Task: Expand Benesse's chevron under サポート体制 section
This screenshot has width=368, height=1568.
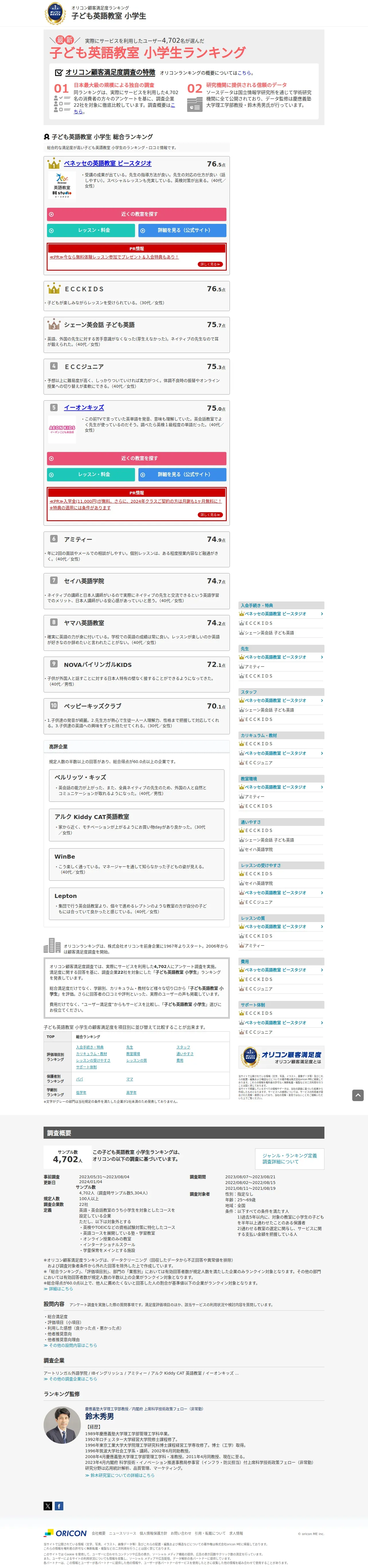Action: [x=322, y=1022]
